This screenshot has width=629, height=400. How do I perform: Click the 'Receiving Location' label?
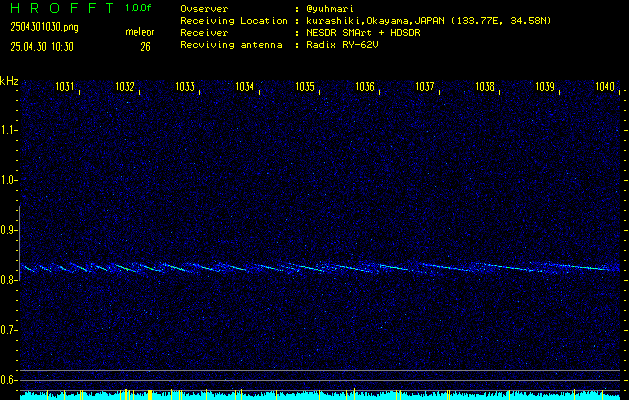[234, 21]
